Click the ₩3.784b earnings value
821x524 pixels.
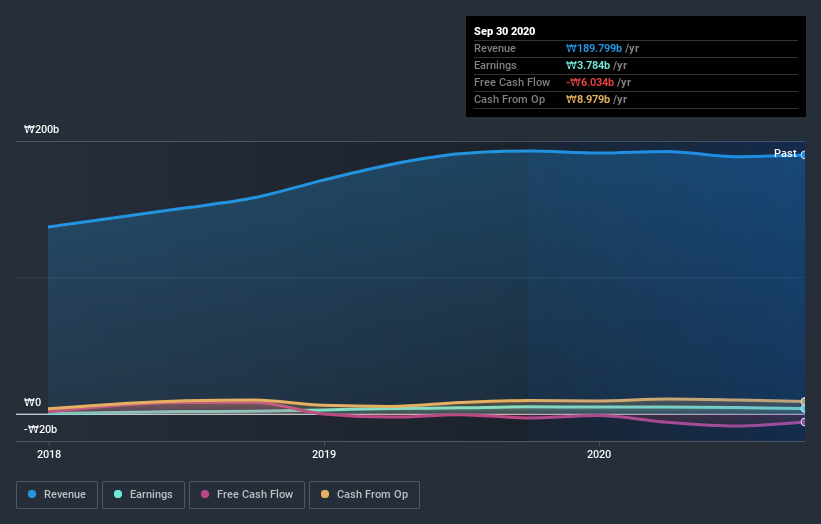click(x=588, y=65)
